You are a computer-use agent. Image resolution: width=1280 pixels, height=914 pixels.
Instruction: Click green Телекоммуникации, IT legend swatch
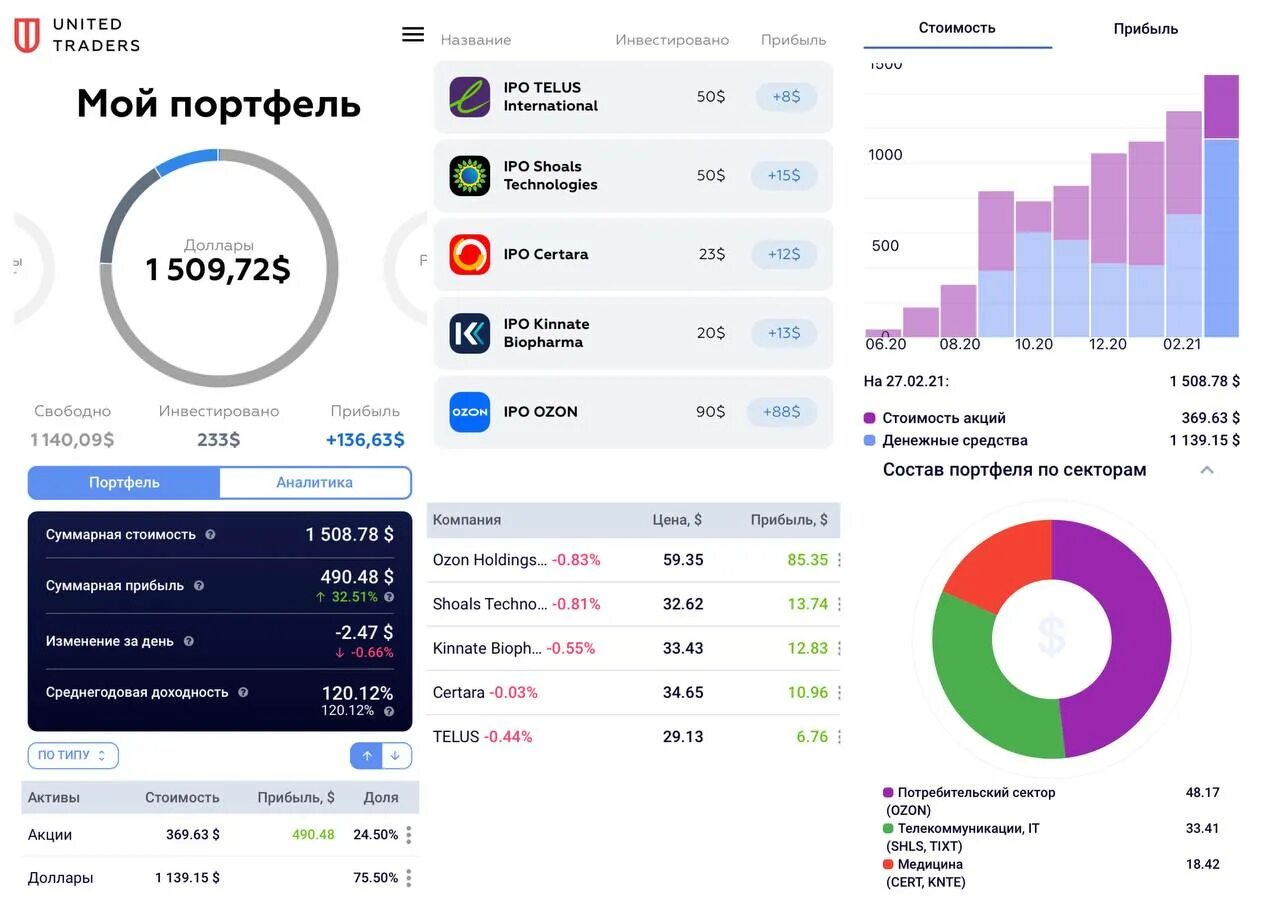tap(888, 829)
